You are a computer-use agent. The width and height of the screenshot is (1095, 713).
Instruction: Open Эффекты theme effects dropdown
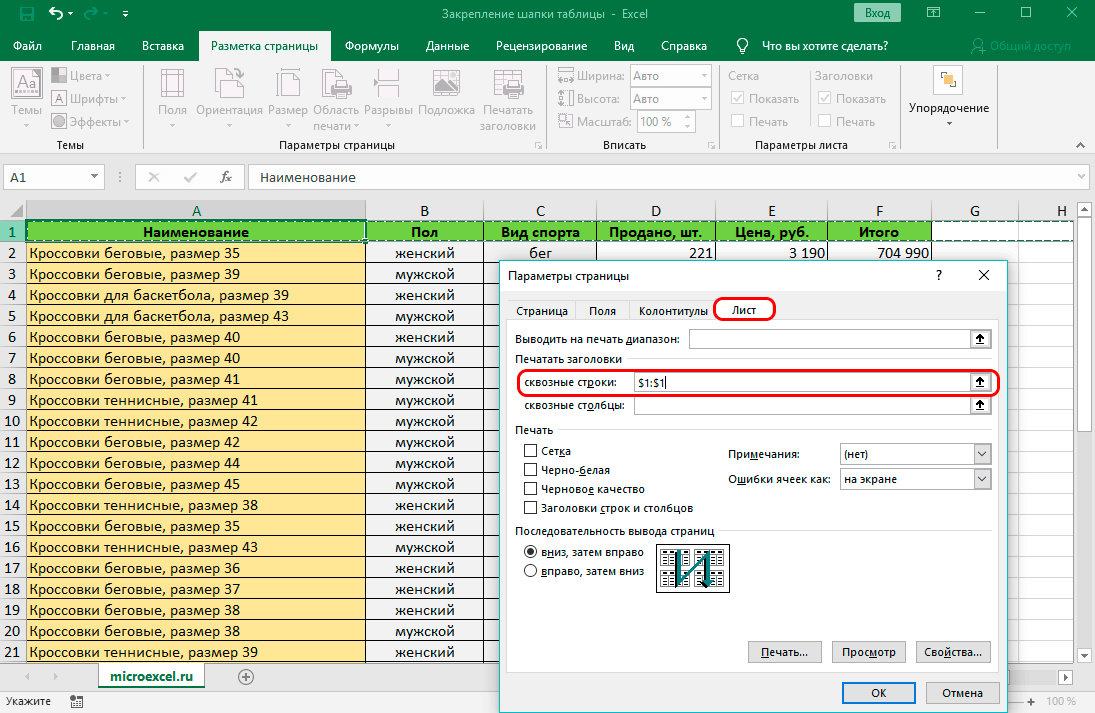[90, 122]
